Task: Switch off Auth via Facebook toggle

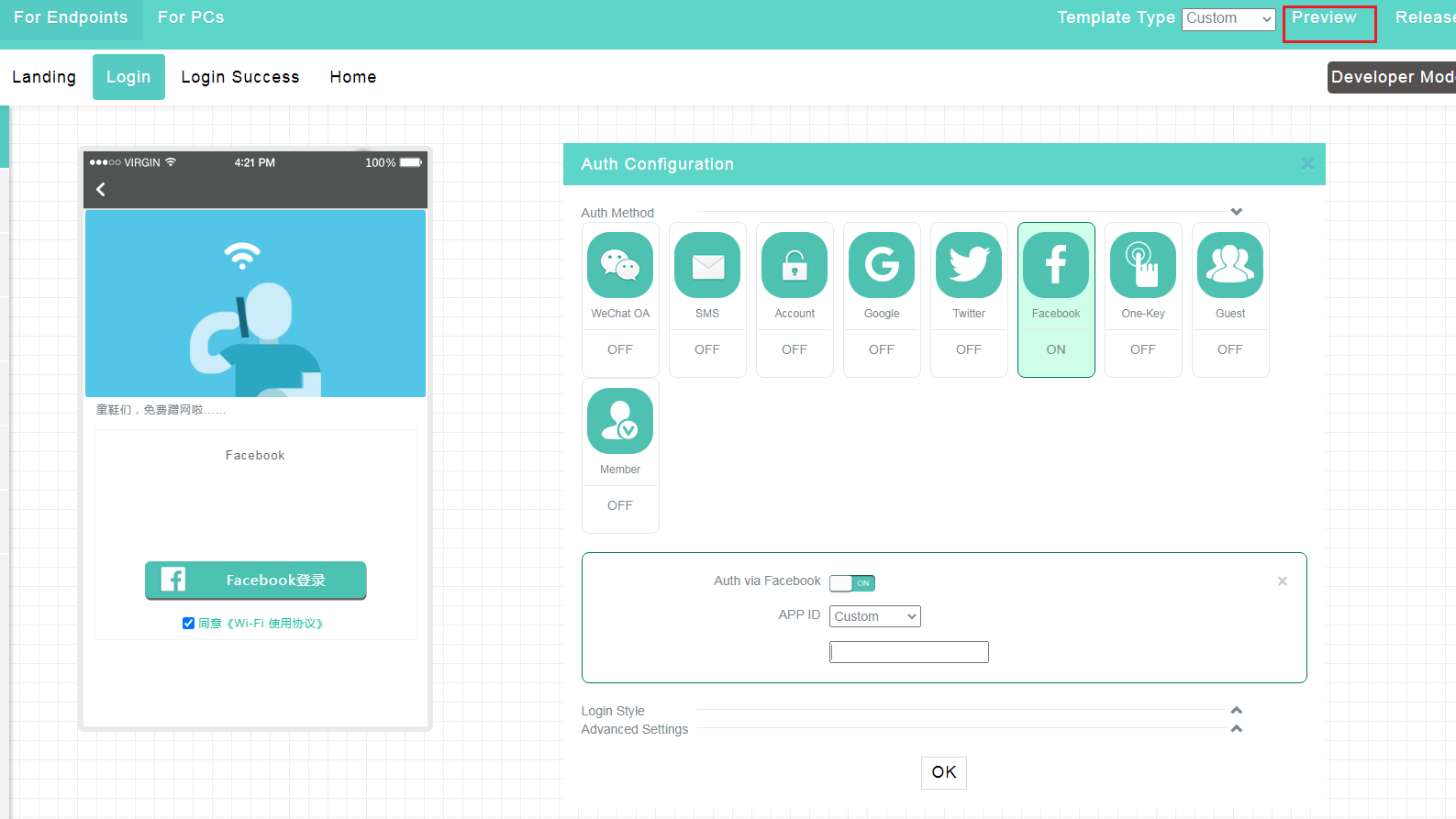Action: point(852,583)
